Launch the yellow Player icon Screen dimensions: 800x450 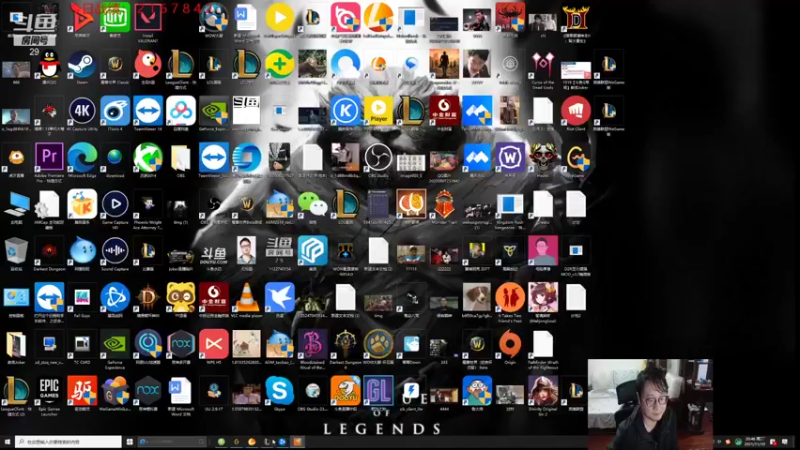click(x=378, y=111)
